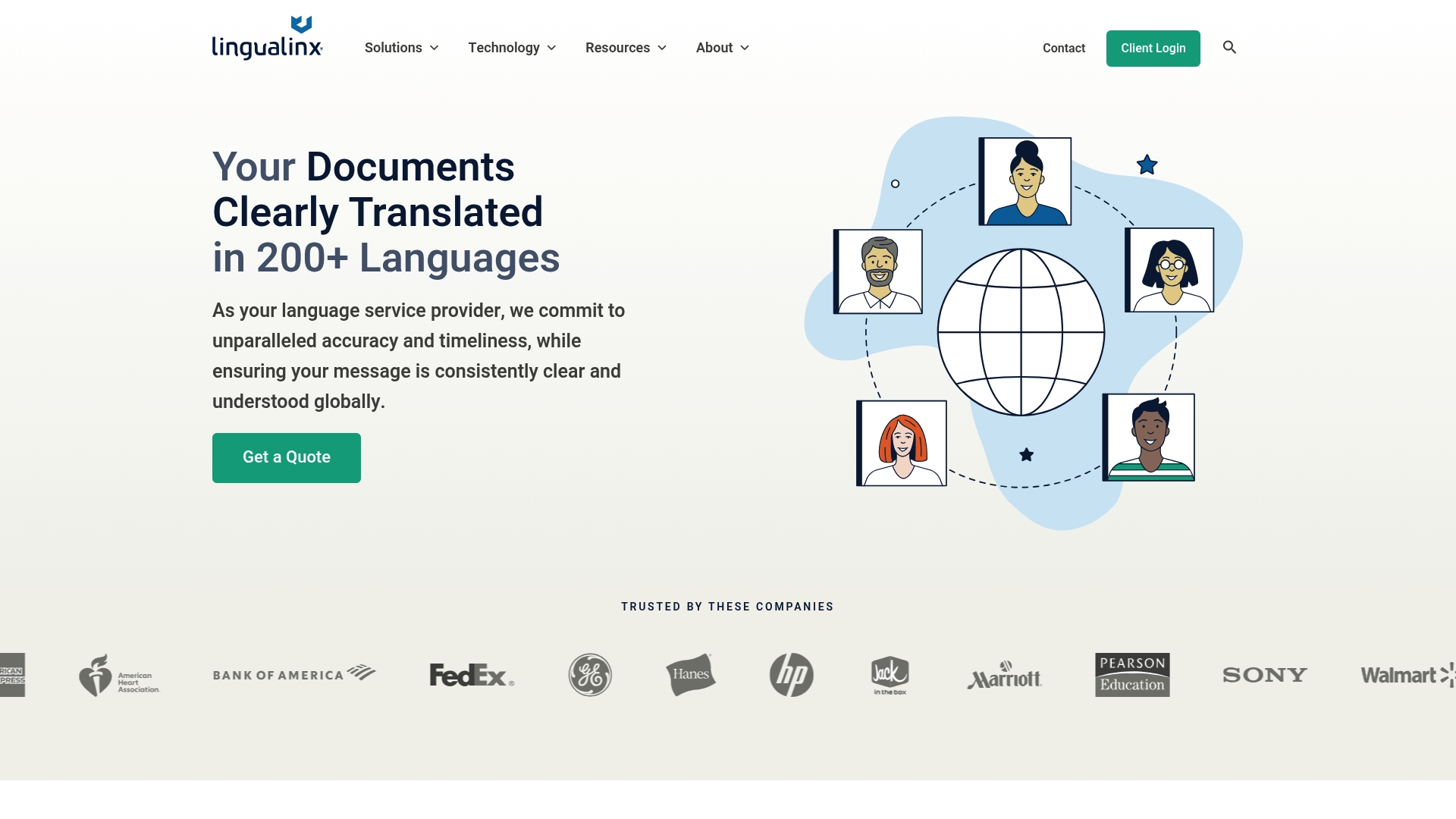This screenshot has width=1456, height=819.
Task: Click the Lingualinx logo
Action: tap(267, 36)
